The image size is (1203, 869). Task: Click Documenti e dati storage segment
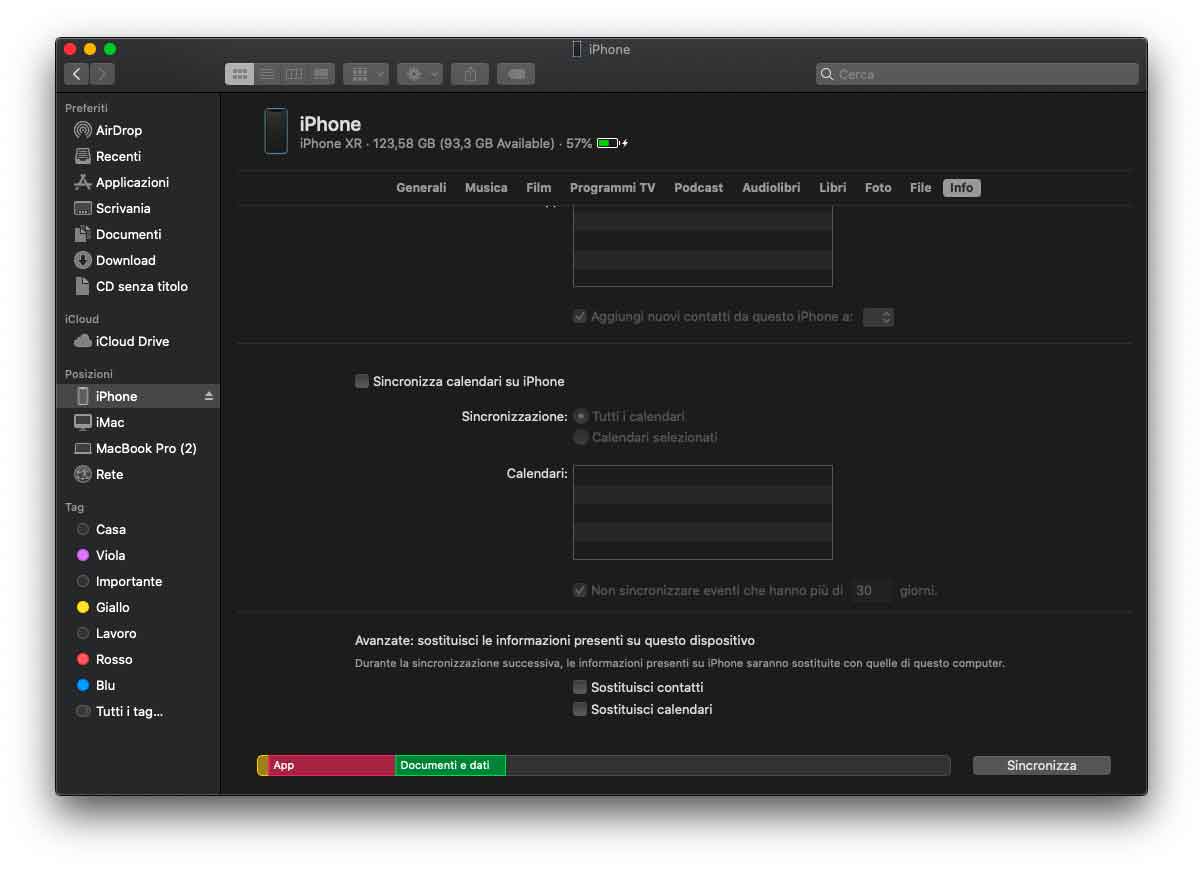450,765
